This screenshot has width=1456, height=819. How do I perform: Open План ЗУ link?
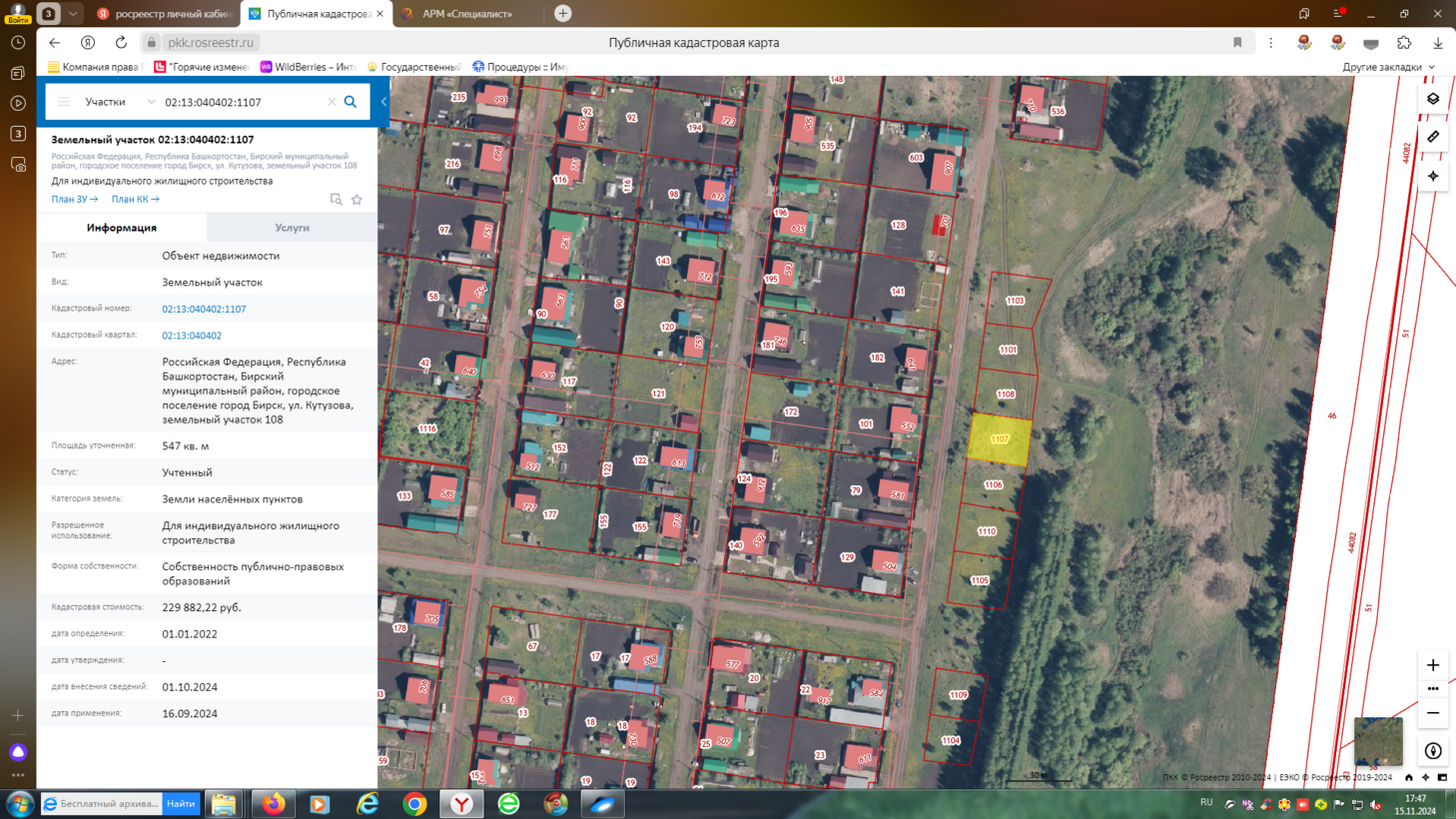coord(75,200)
